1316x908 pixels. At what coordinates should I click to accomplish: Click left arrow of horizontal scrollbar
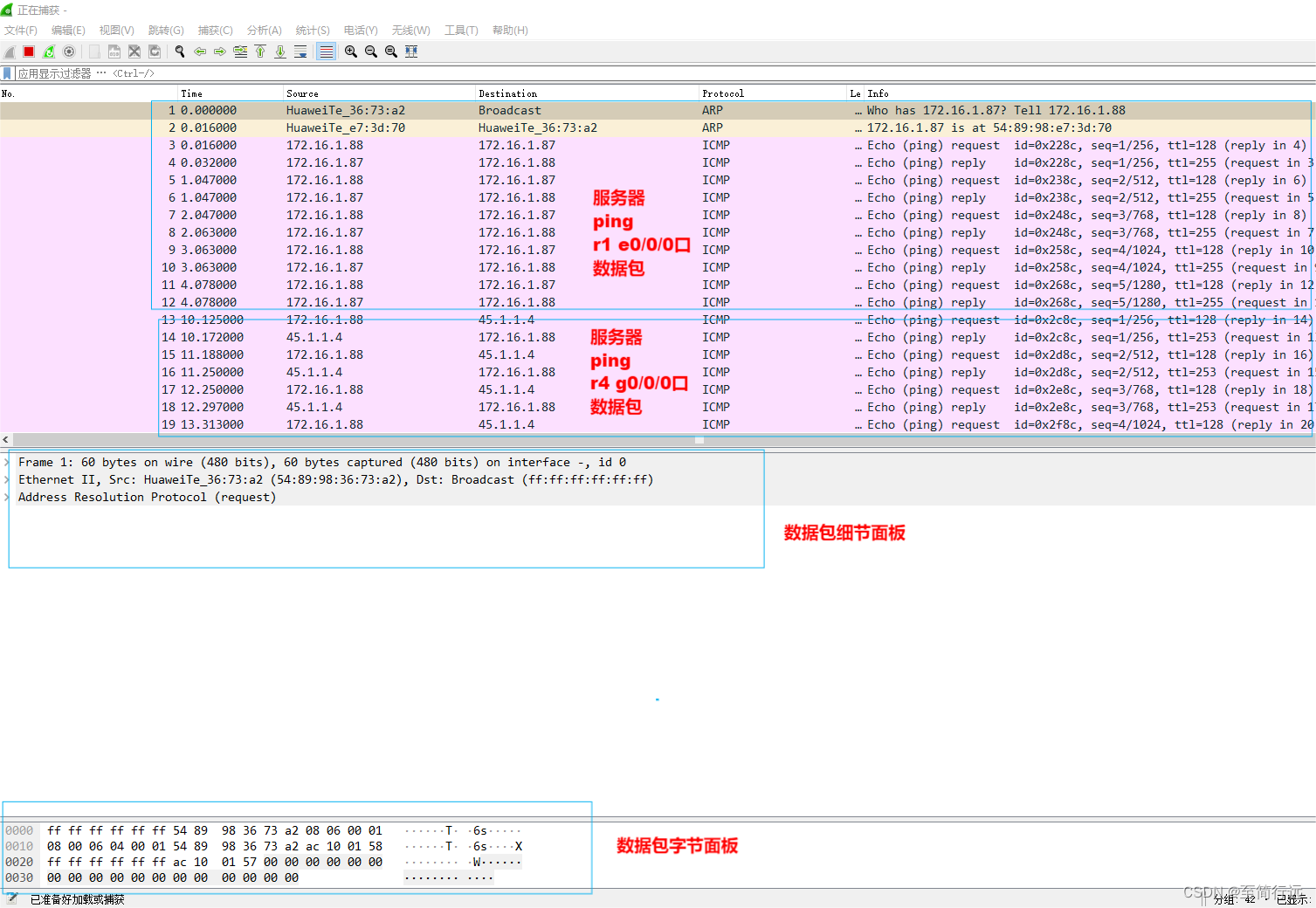(6, 440)
